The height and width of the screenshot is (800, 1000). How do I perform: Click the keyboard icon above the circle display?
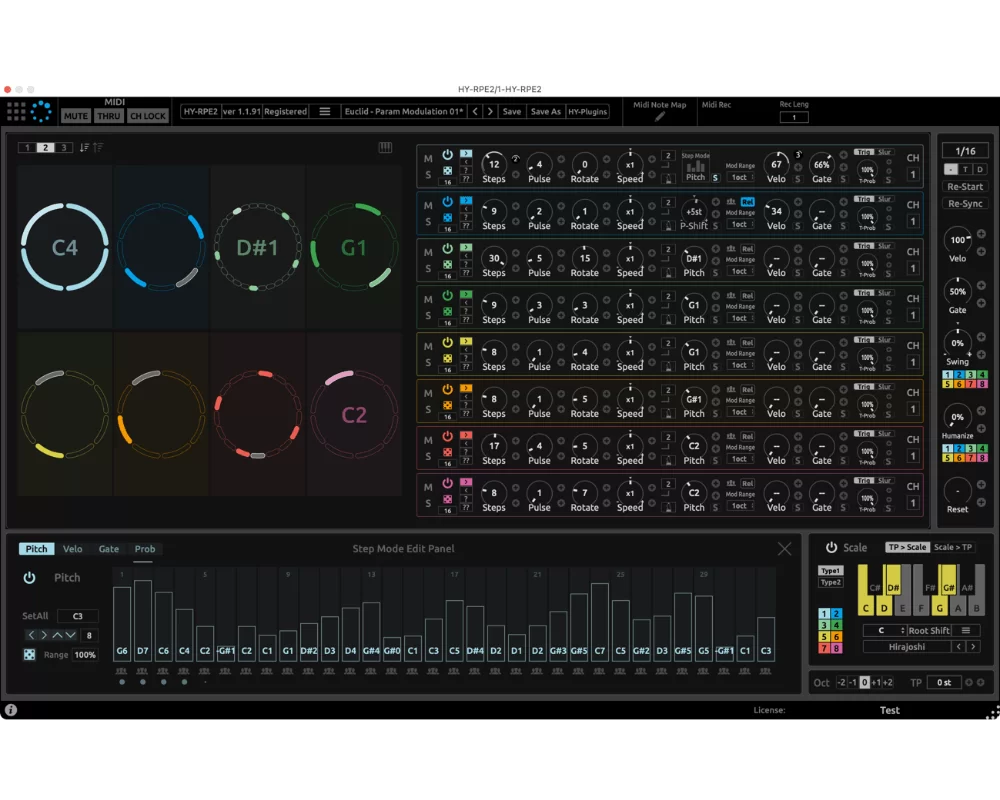tap(385, 147)
